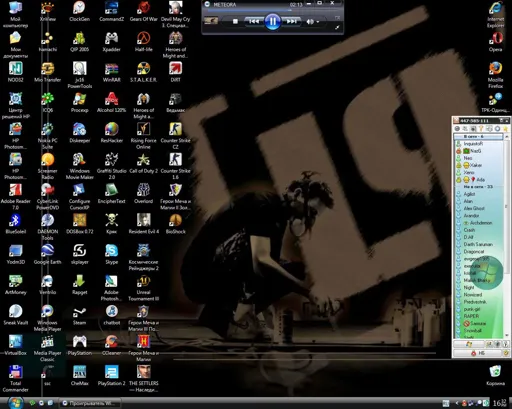Screen dimensions: 512x409
Task: Launch Adobe Reader 7.0 icon
Action: pyautogui.click(x=15, y=197)
